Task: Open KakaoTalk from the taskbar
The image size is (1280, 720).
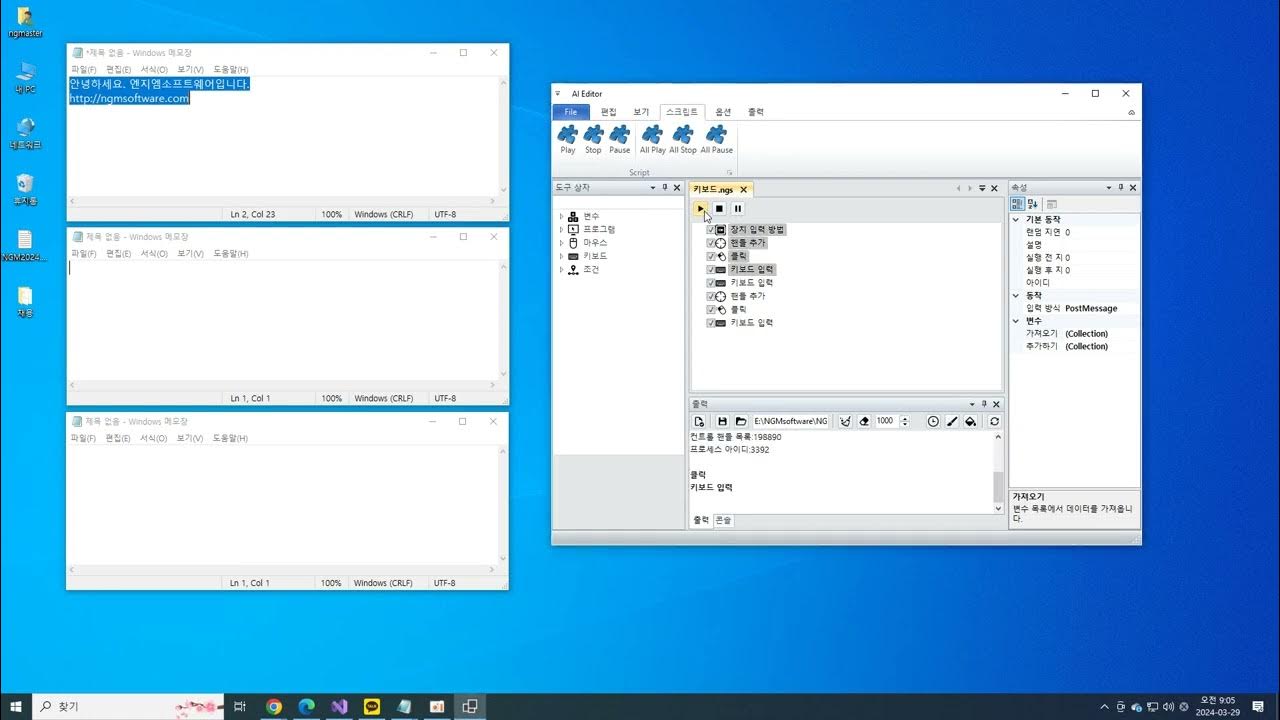Action: [372, 706]
